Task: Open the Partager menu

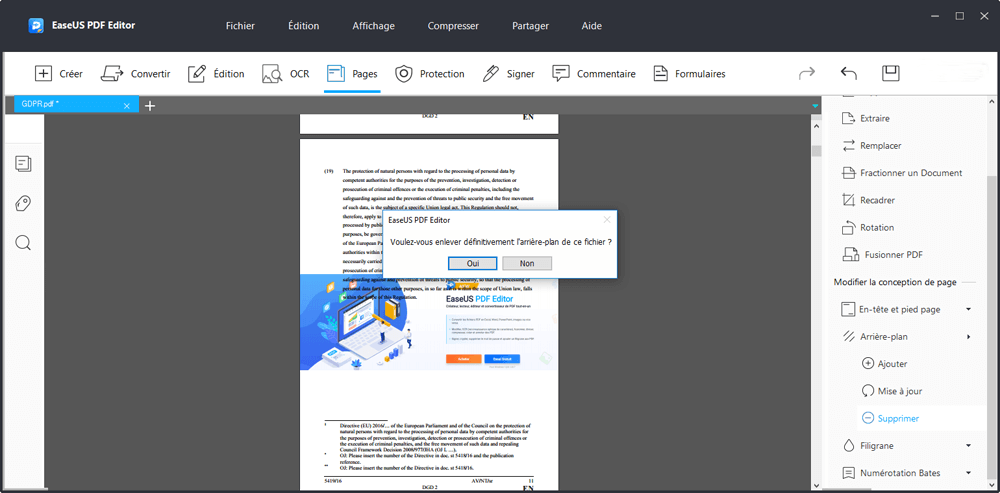Action: (x=531, y=26)
